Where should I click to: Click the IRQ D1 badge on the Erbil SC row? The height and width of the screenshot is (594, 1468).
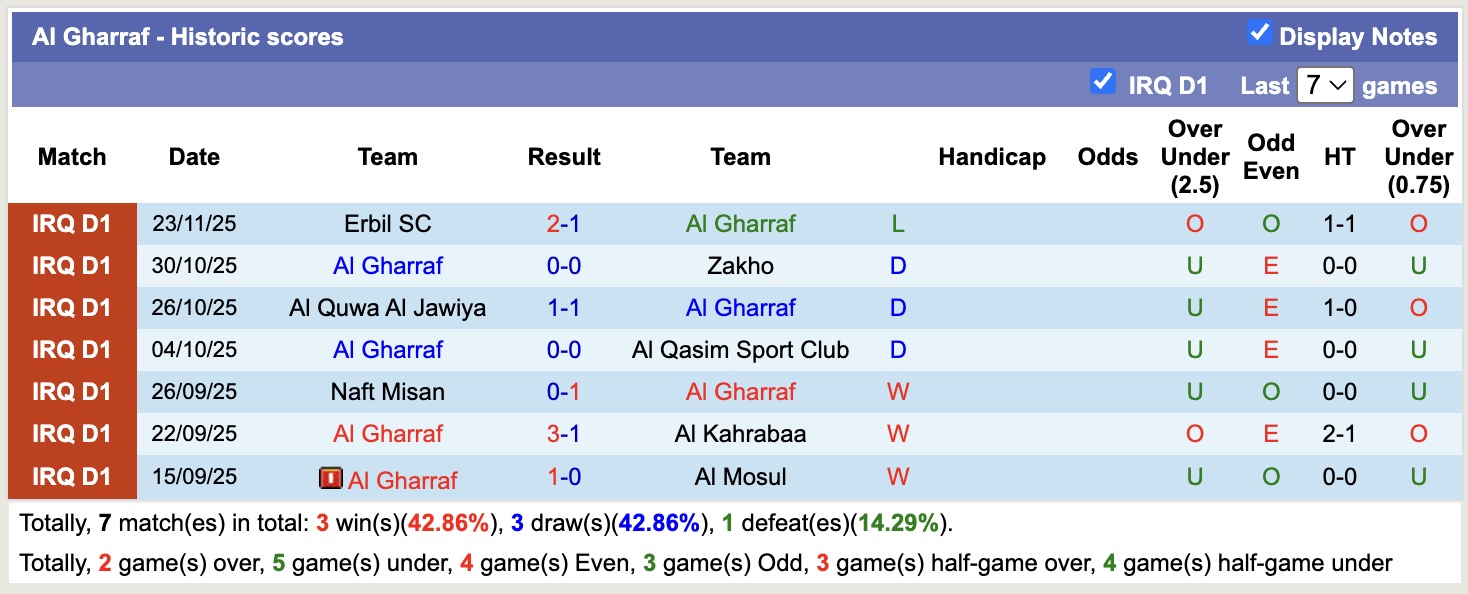click(x=72, y=223)
